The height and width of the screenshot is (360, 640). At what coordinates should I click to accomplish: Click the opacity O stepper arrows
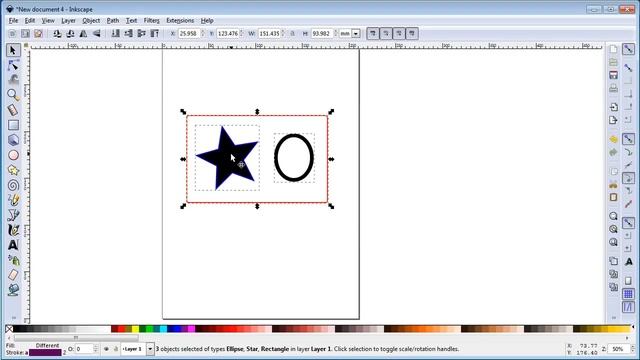point(96,349)
